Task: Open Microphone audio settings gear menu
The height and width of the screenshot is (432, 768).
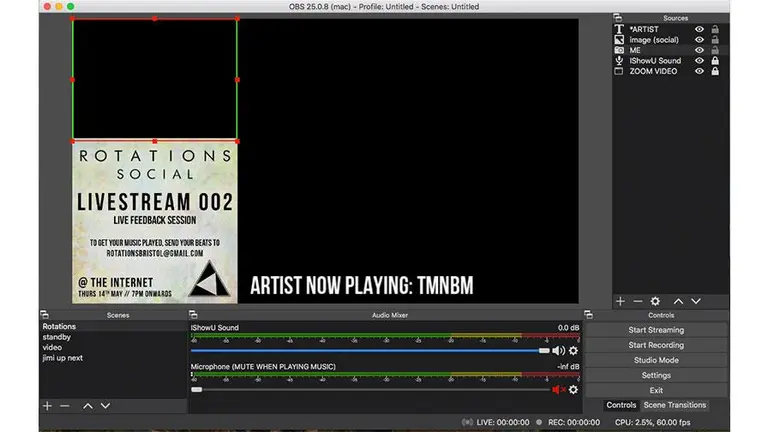Action: coord(573,390)
